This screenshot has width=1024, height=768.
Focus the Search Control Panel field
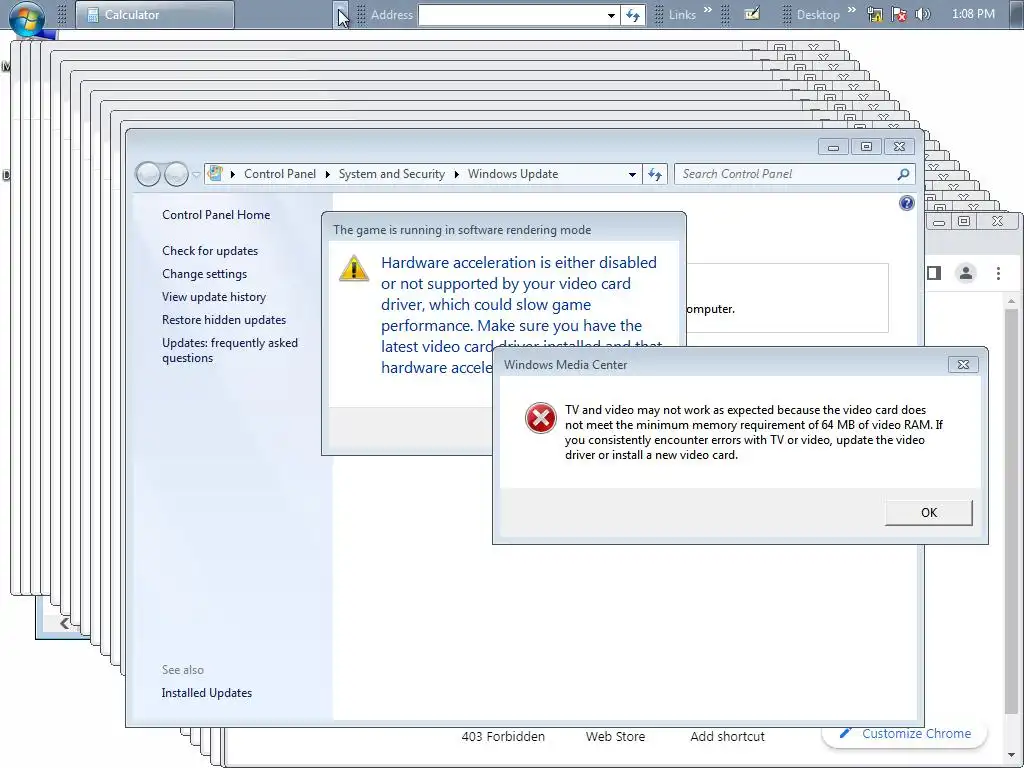(786, 174)
